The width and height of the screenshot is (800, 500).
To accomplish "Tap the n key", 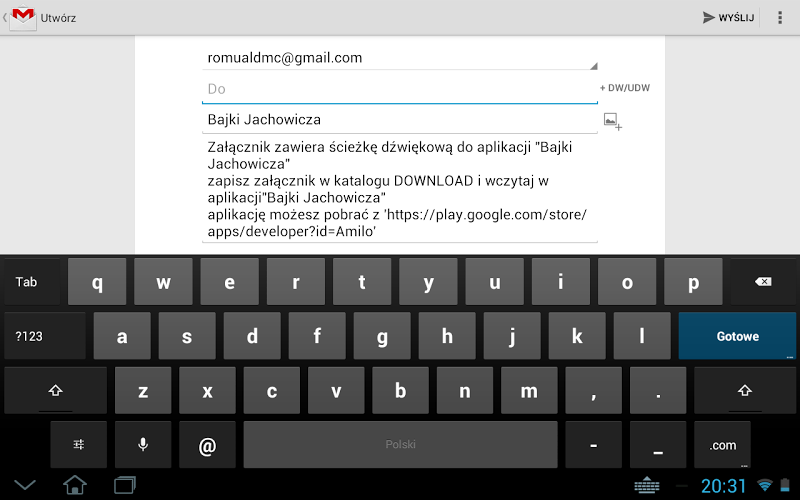I will [465, 391].
